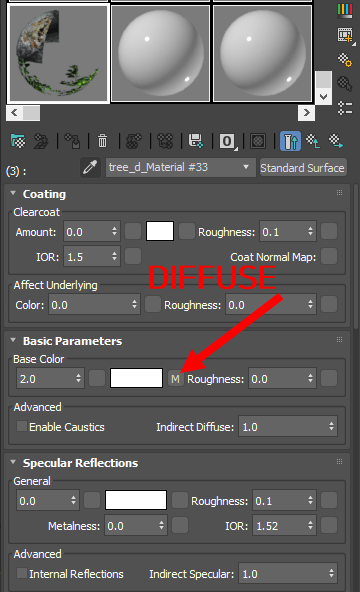Click the trash Reset Map/Material icon
Image resolution: width=360 pixels, height=592 pixels.
(102, 141)
